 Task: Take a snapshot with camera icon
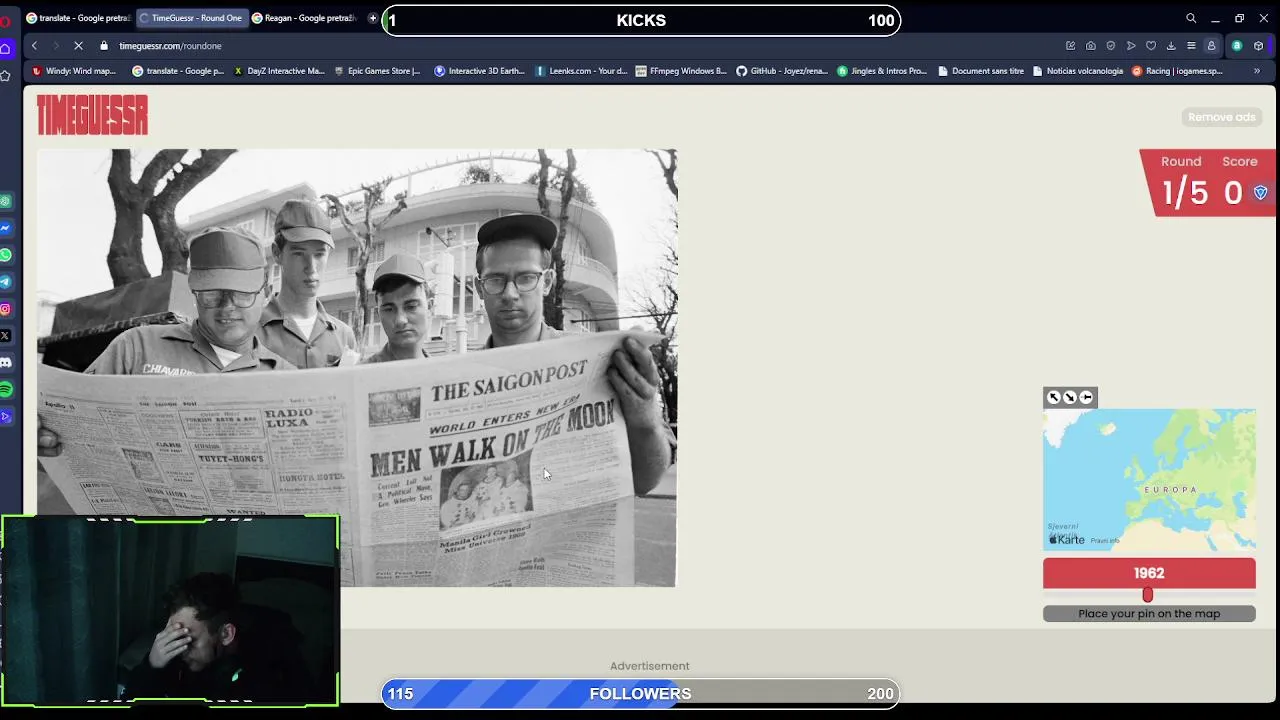tap(1090, 46)
